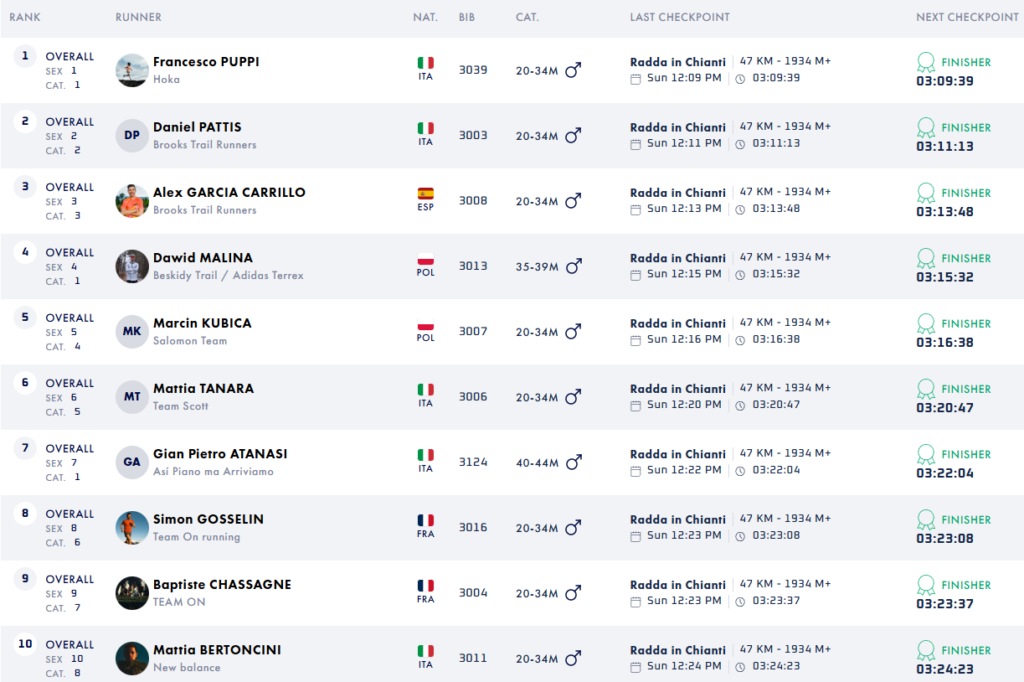Open Francesco PUPPI's runner profile
1024x682 pixels.
206,62
